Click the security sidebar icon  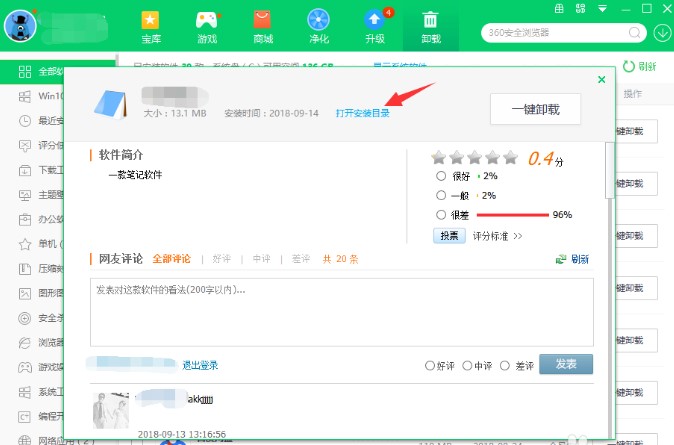[x=25, y=318]
